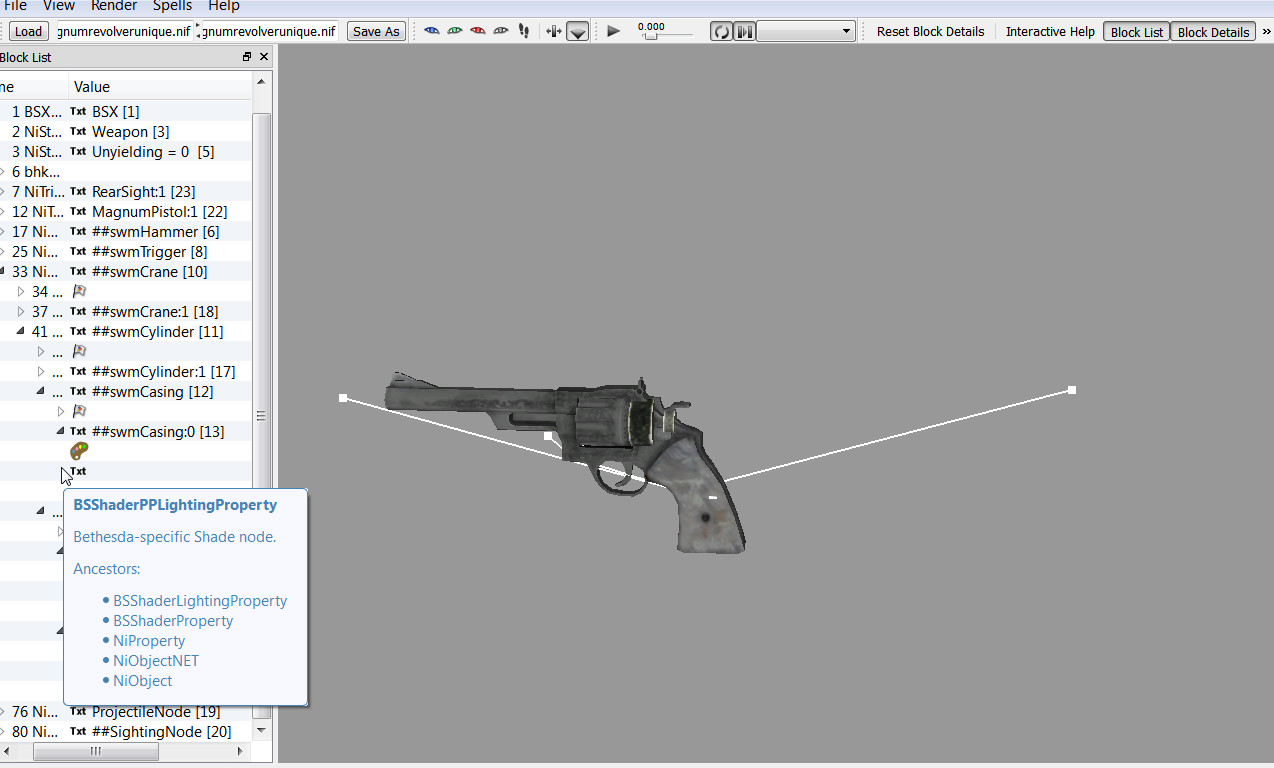1274x768 pixels.
Task: Click the flip horizontal arrows icon
Action: (x=554, y=31)
